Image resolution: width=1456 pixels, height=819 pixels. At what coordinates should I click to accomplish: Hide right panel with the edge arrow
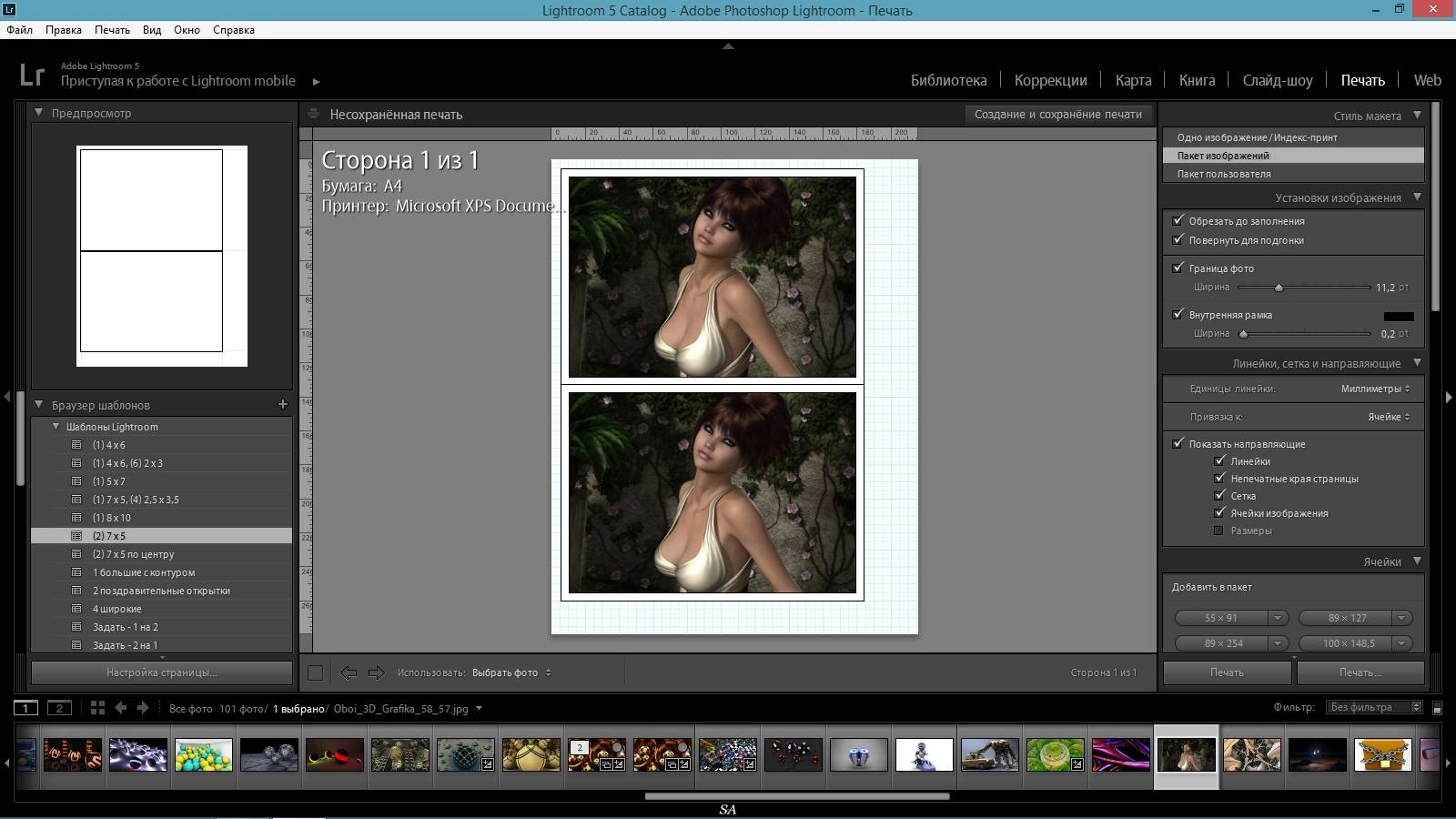(1449, 397)
